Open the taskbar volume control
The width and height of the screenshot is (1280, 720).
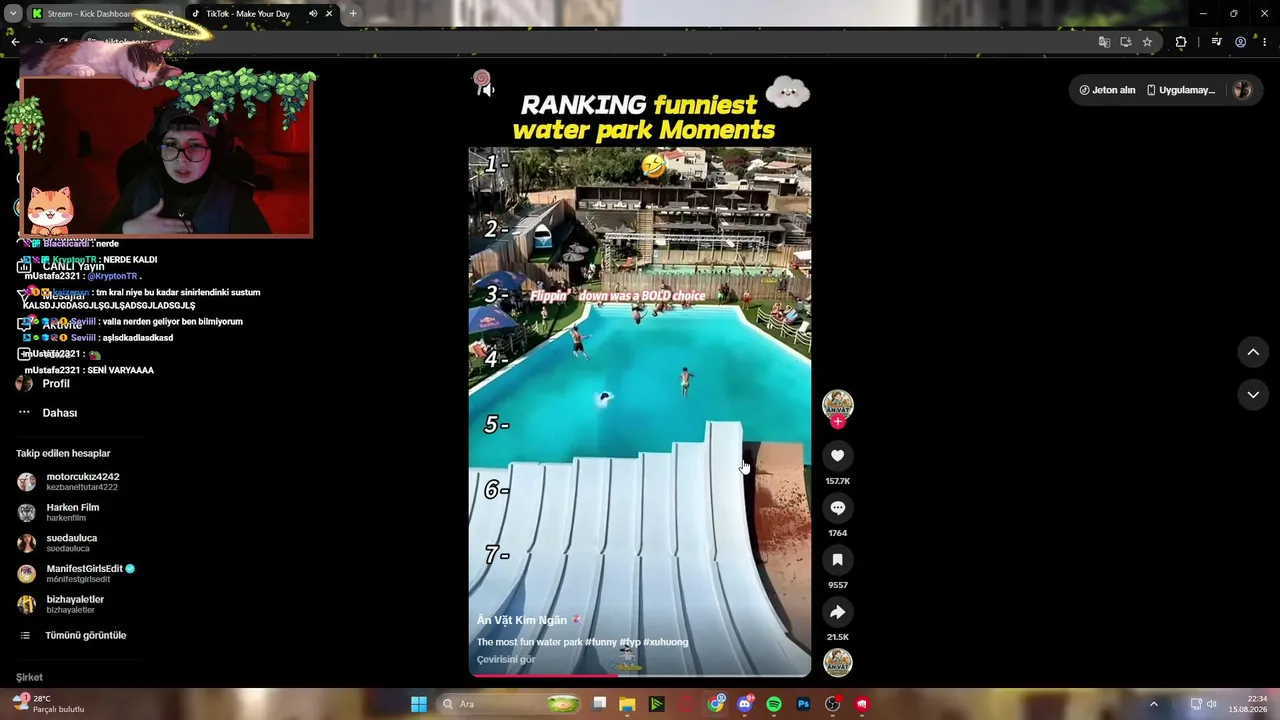point(1211,704)
